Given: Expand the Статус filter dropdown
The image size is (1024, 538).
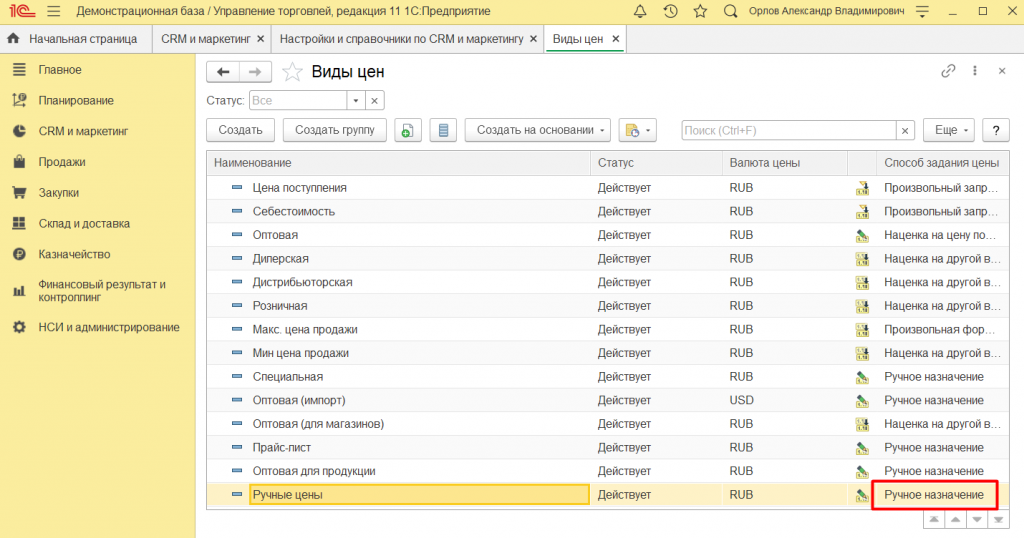Looking at the screenshot, I should point(354,101).
